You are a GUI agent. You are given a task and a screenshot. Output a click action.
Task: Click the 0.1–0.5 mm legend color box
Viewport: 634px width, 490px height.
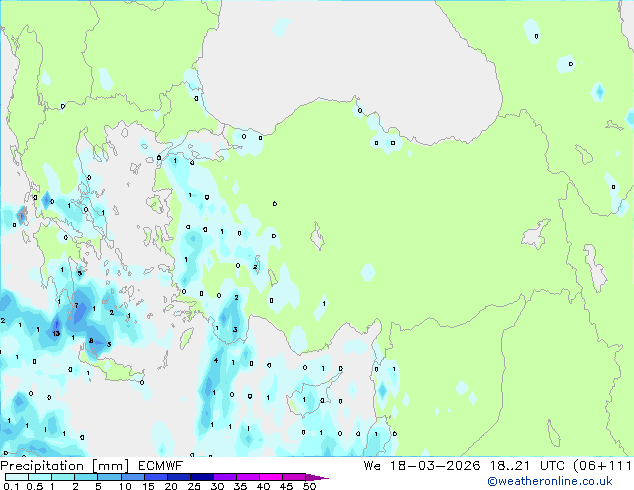17,477
